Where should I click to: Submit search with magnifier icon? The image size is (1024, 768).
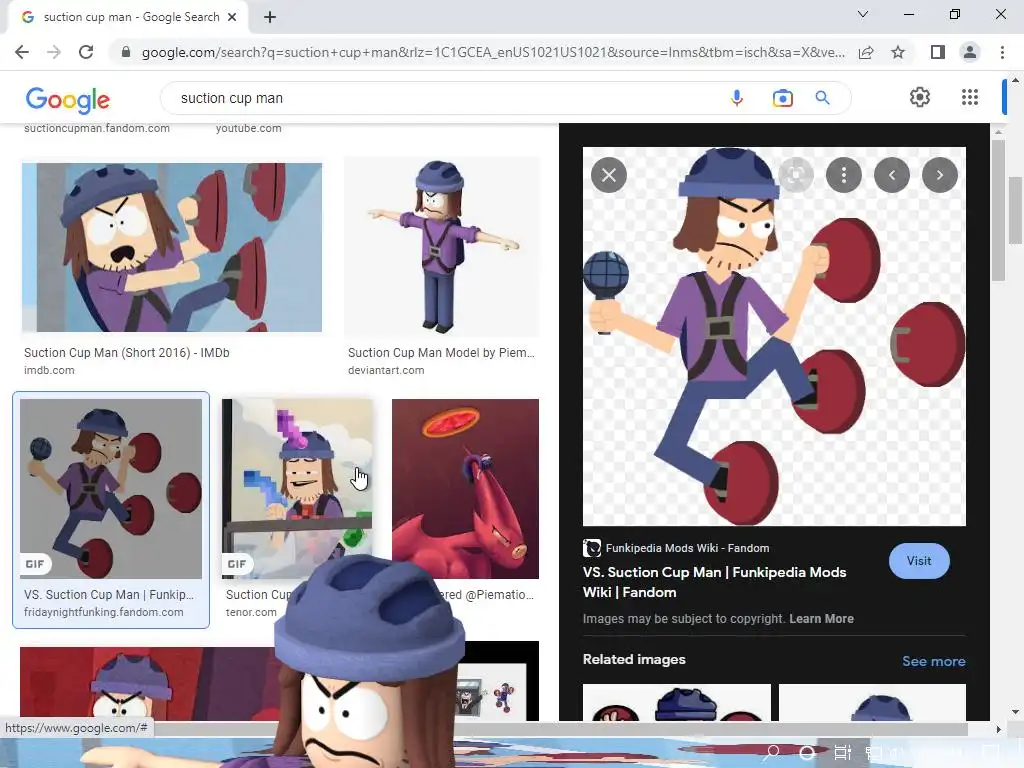click(822, 98)
